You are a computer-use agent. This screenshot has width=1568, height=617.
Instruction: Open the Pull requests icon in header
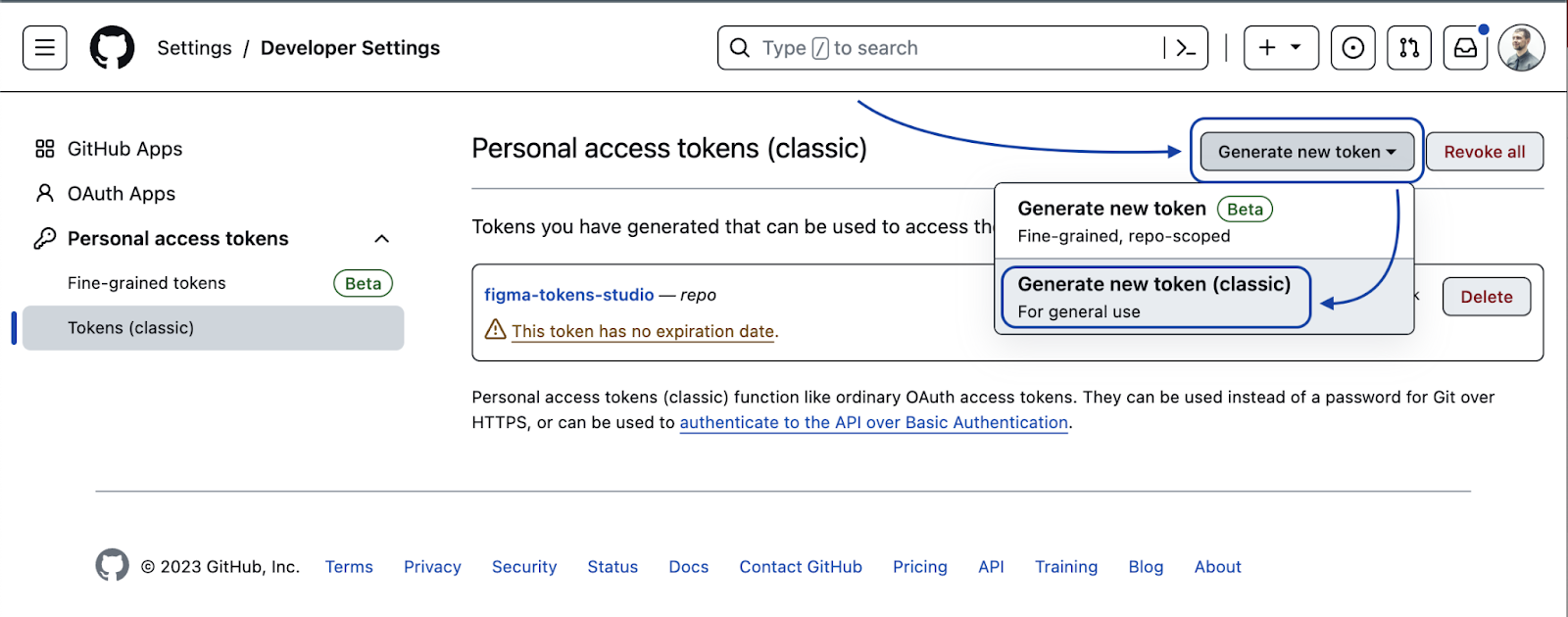(x=1409, y=48)
